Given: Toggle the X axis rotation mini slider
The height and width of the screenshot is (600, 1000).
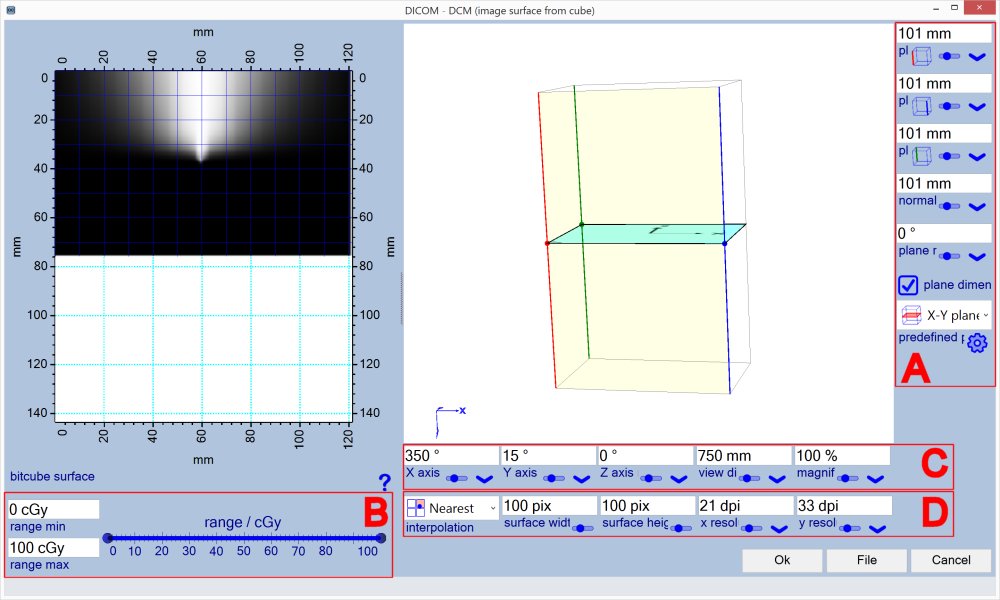Looking at the screenshot, I should pos(458,478).
